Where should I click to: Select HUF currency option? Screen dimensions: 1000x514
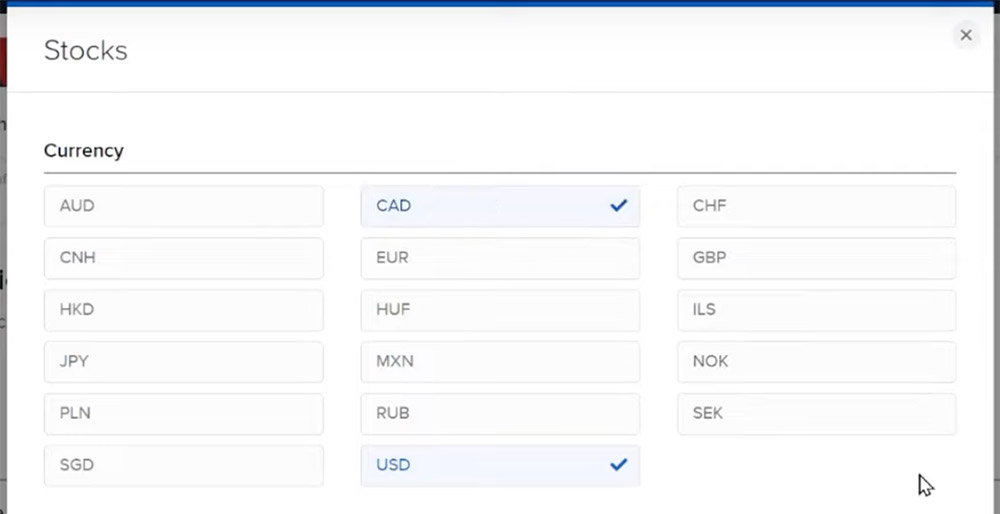500,310
